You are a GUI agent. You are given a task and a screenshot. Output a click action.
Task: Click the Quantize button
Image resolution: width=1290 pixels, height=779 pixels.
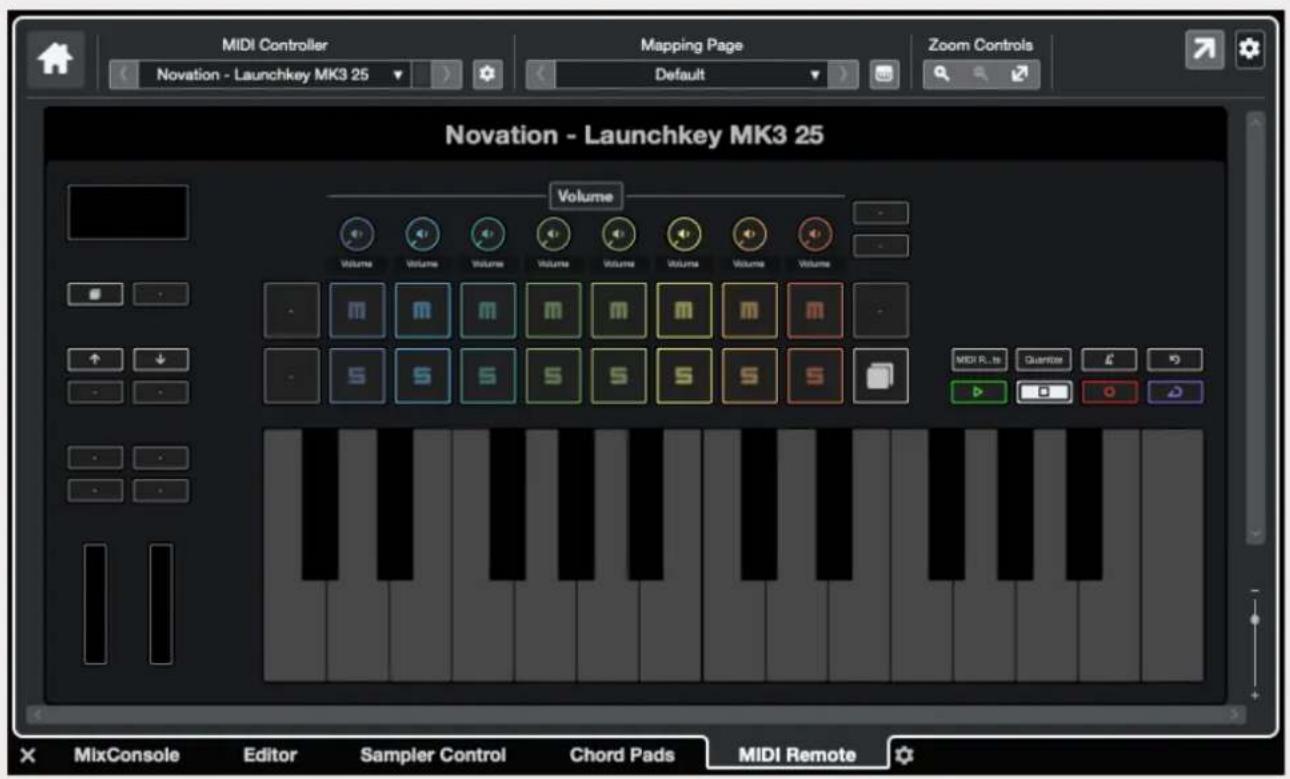pyautogui.click(x=1044, y=359)
